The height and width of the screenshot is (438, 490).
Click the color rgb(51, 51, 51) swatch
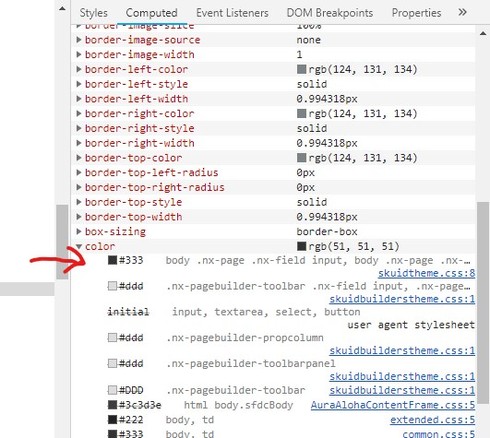pos(301,246)
